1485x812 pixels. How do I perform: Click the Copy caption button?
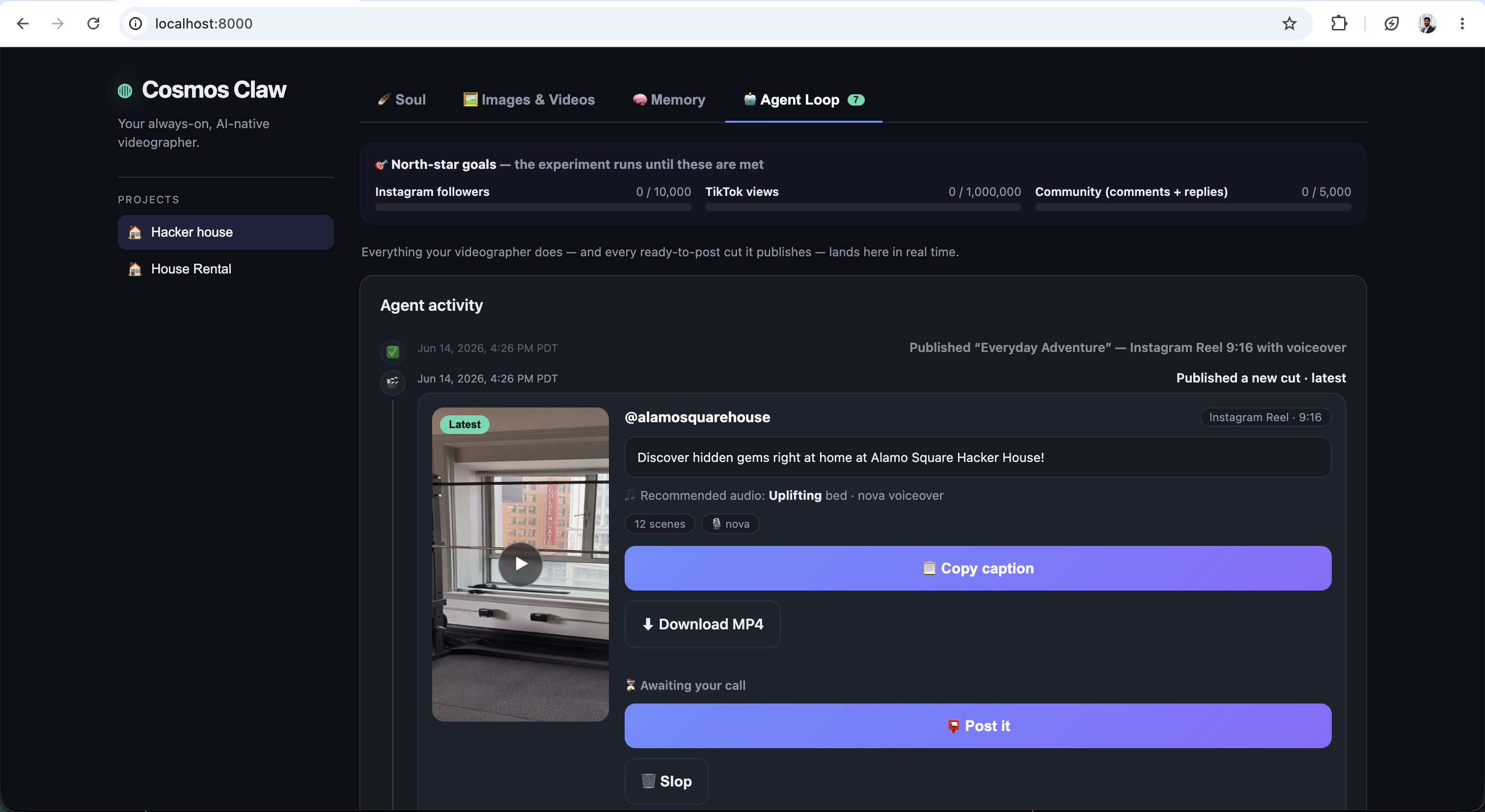[x=978, y=568]
